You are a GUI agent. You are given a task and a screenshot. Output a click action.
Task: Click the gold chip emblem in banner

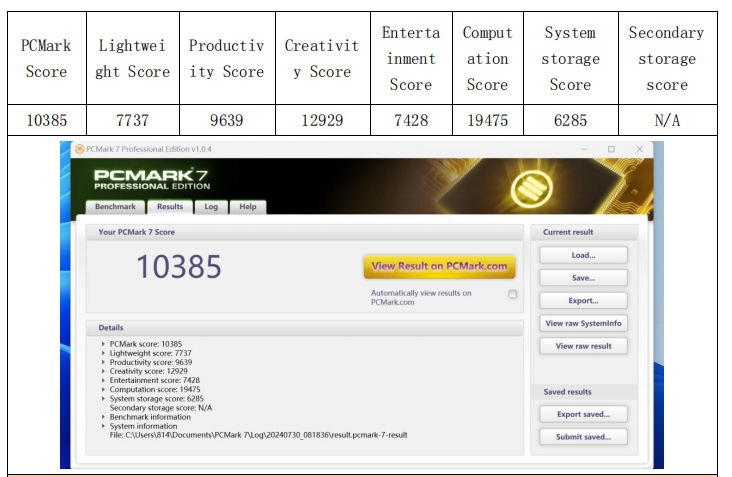coord(526,186)
